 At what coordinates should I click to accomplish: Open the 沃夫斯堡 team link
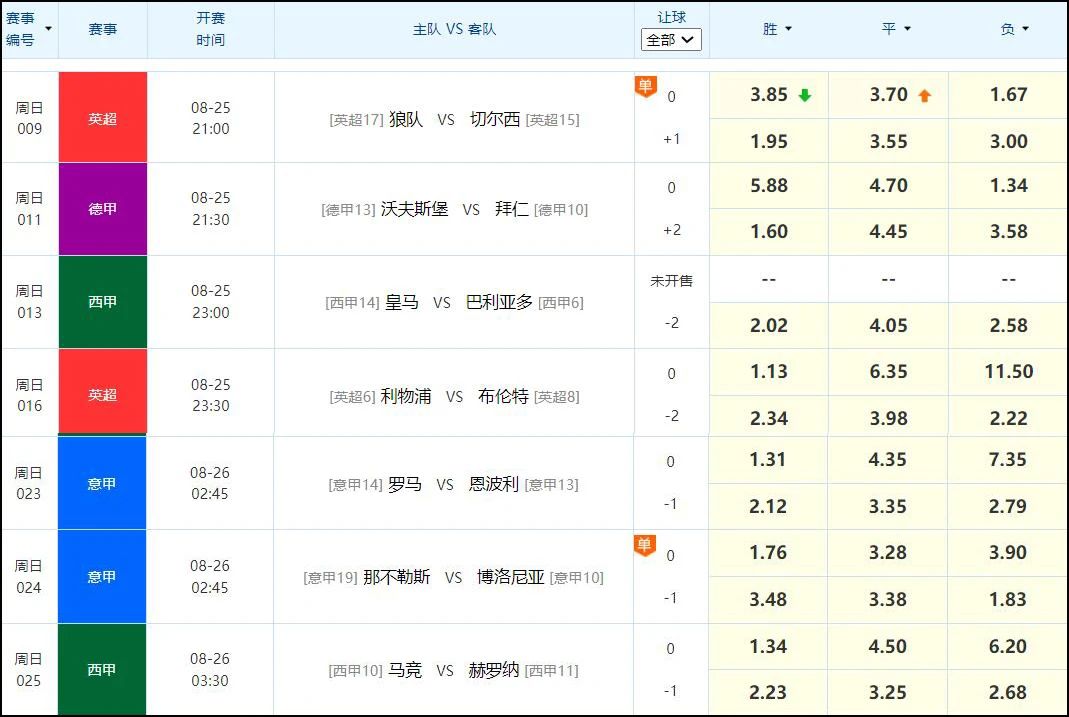coord(415,209)
